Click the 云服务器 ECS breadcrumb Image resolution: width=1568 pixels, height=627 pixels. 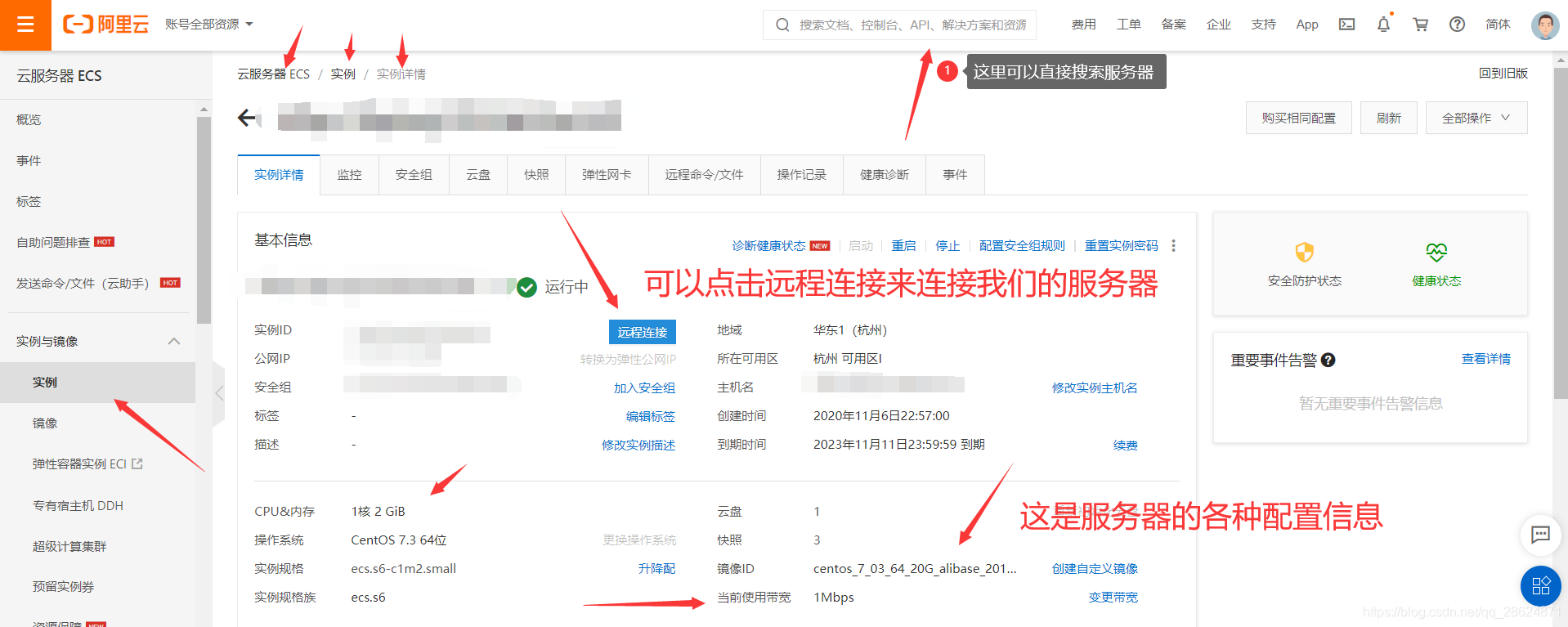pyautogui.click(x=273, y=74)
